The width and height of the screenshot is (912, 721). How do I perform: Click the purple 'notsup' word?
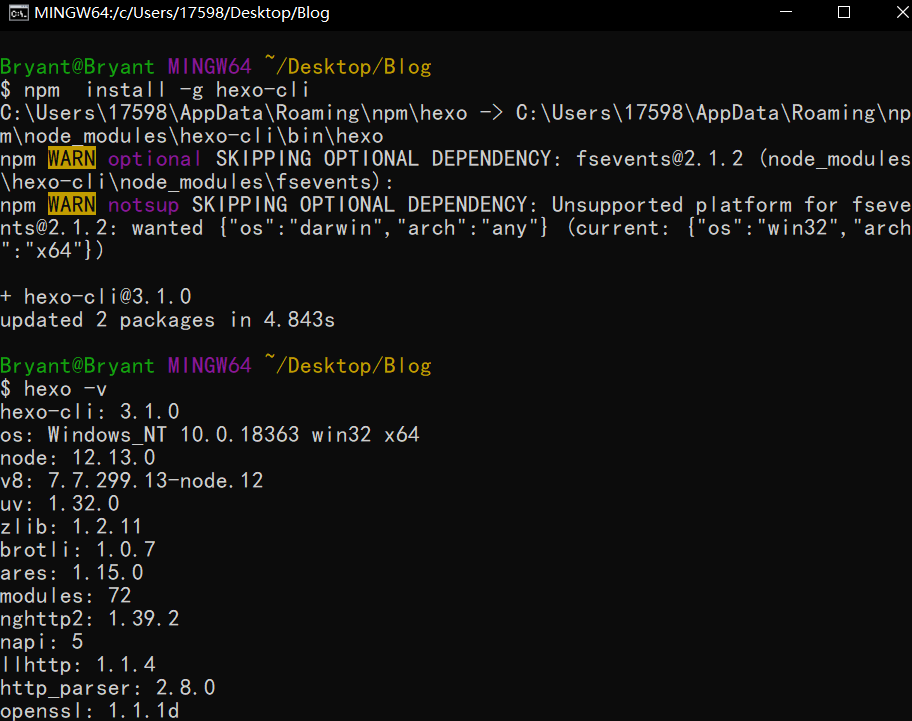pyautogui.click(x=143, y=205)
